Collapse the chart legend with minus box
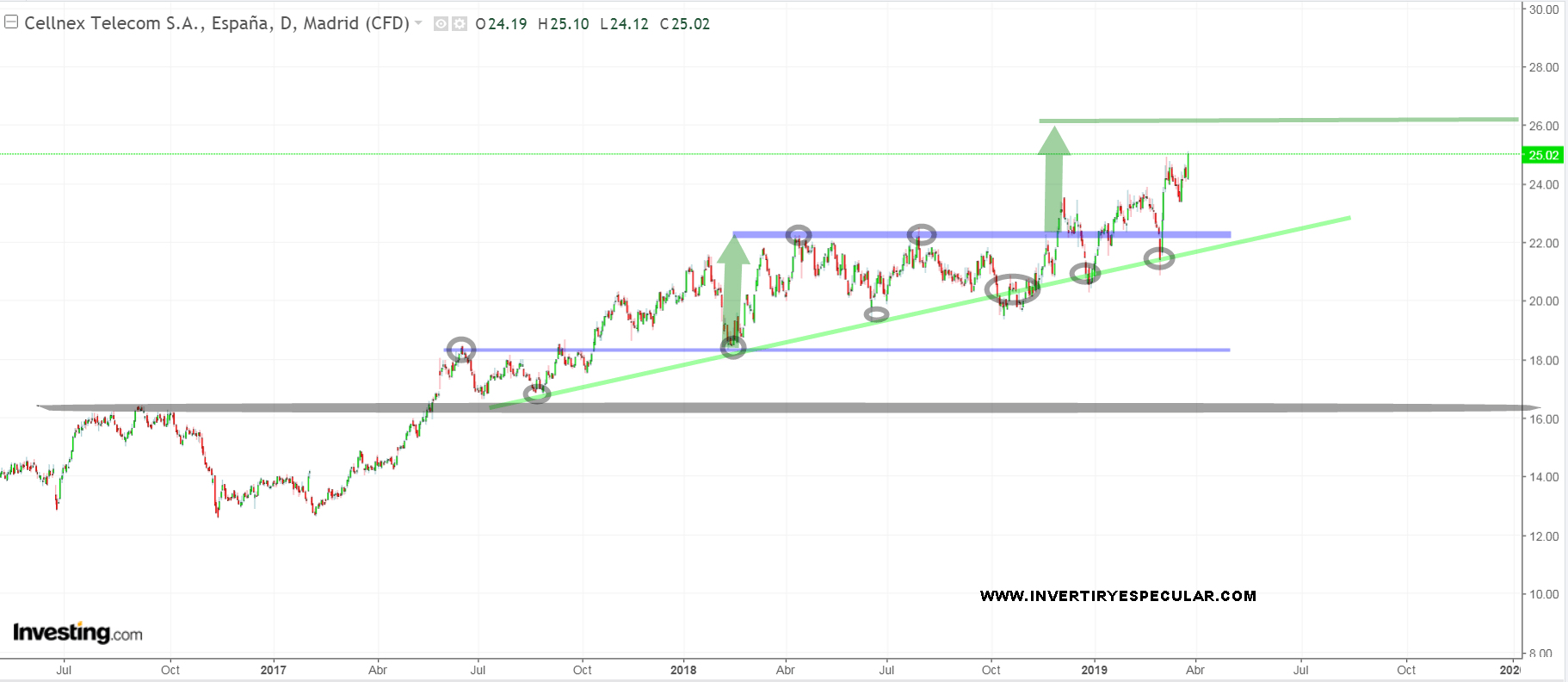 pos(11,22)
